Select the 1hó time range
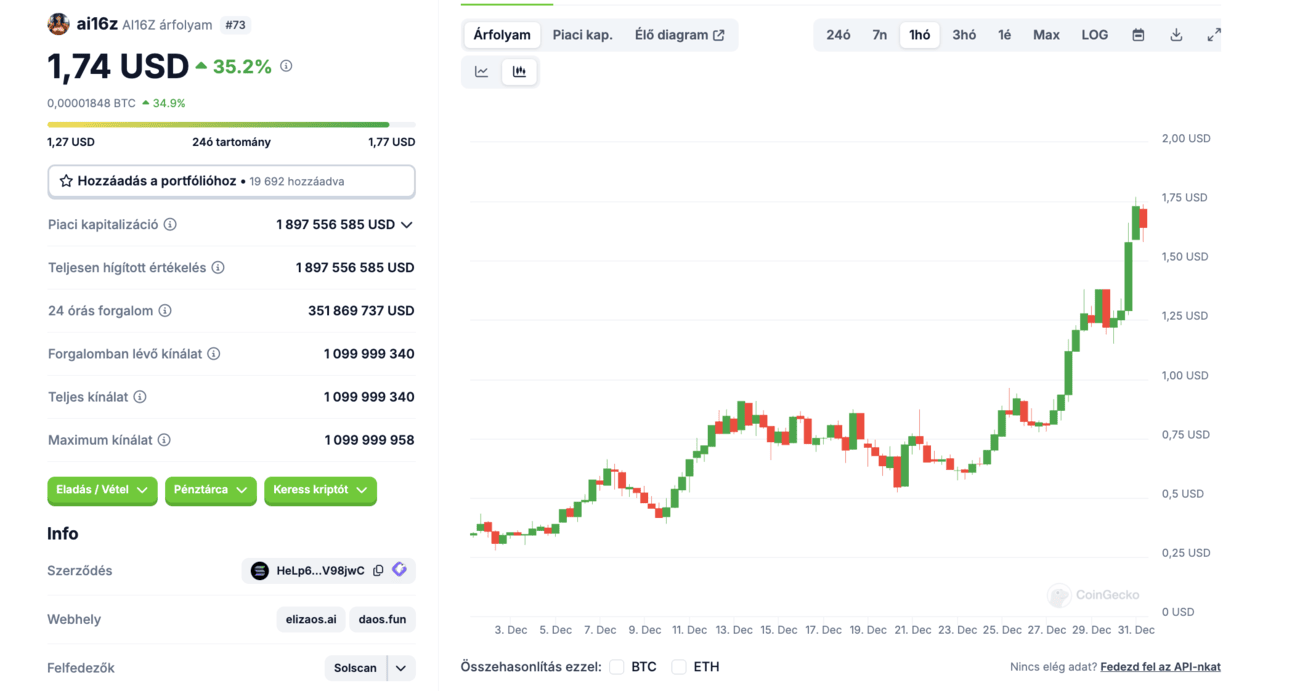The height and width of the screenshot is (691, 1300). tap(920, 35)
